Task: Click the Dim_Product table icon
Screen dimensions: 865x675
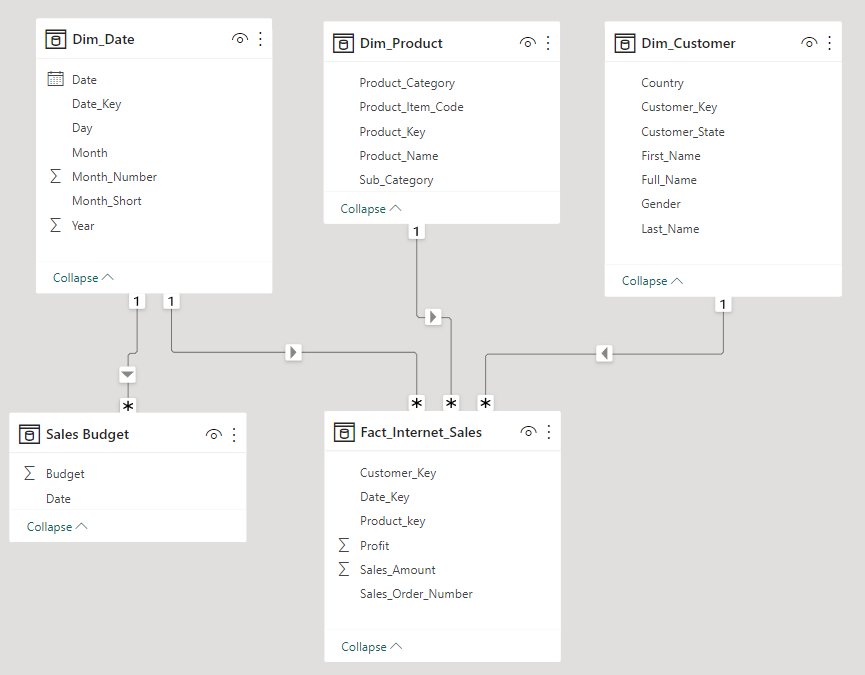Action: 343,43
